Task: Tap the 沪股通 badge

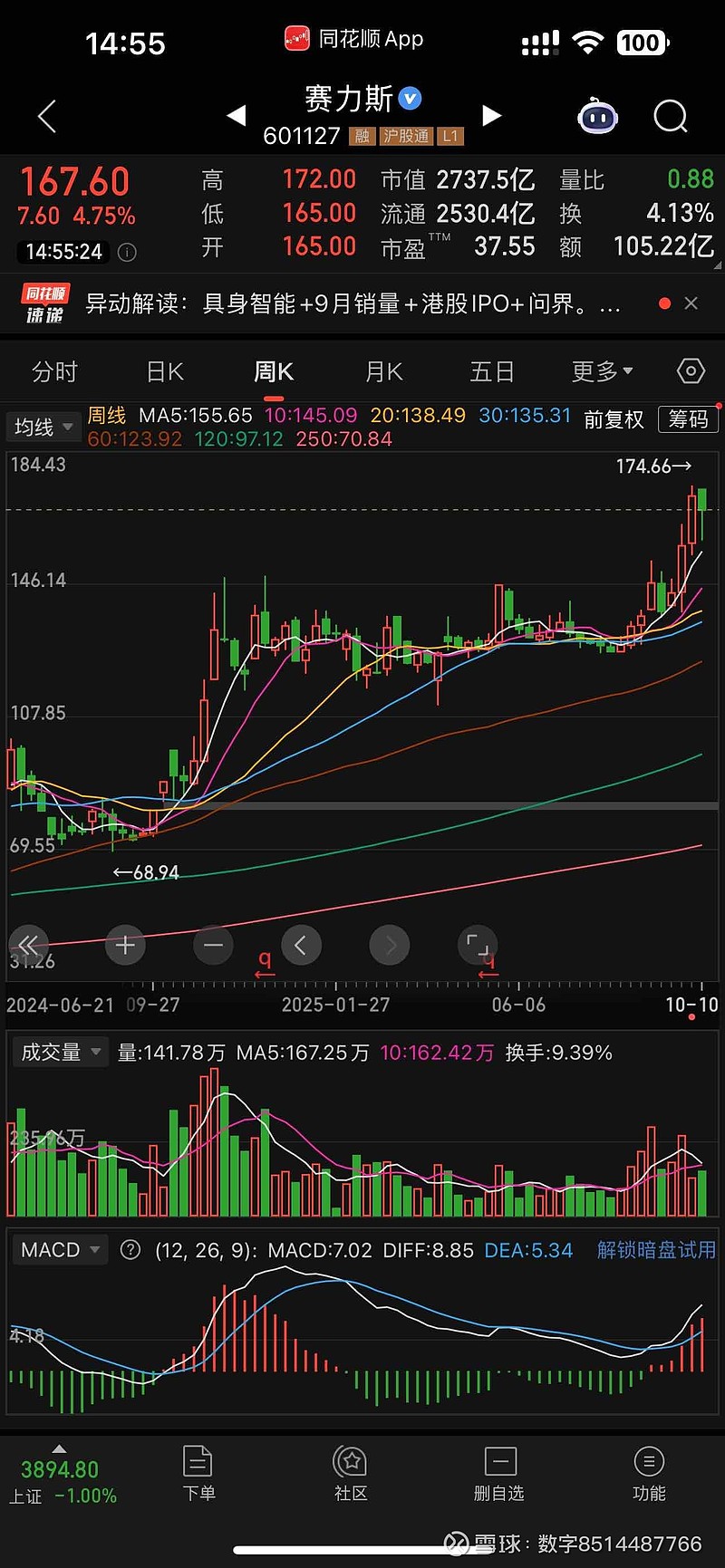Action: click(x=405, y=136)
